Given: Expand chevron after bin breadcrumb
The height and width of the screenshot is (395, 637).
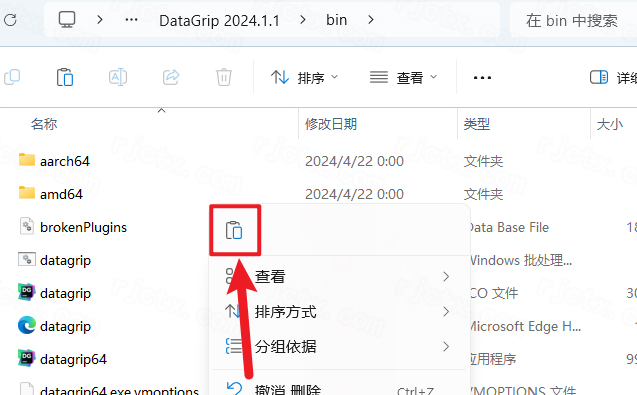Looking at the screenshot, I should click(370, 20).
